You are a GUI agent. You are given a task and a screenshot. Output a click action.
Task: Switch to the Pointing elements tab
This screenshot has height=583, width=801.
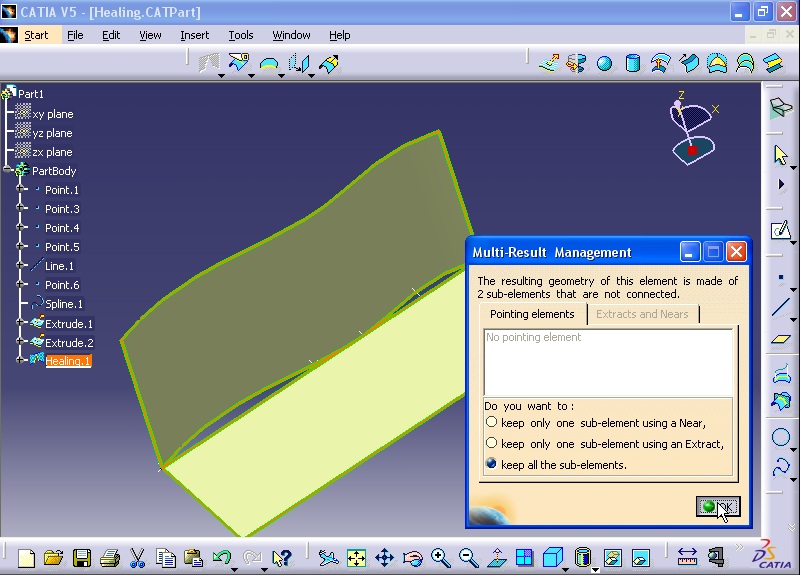click(x=532, y=314)
